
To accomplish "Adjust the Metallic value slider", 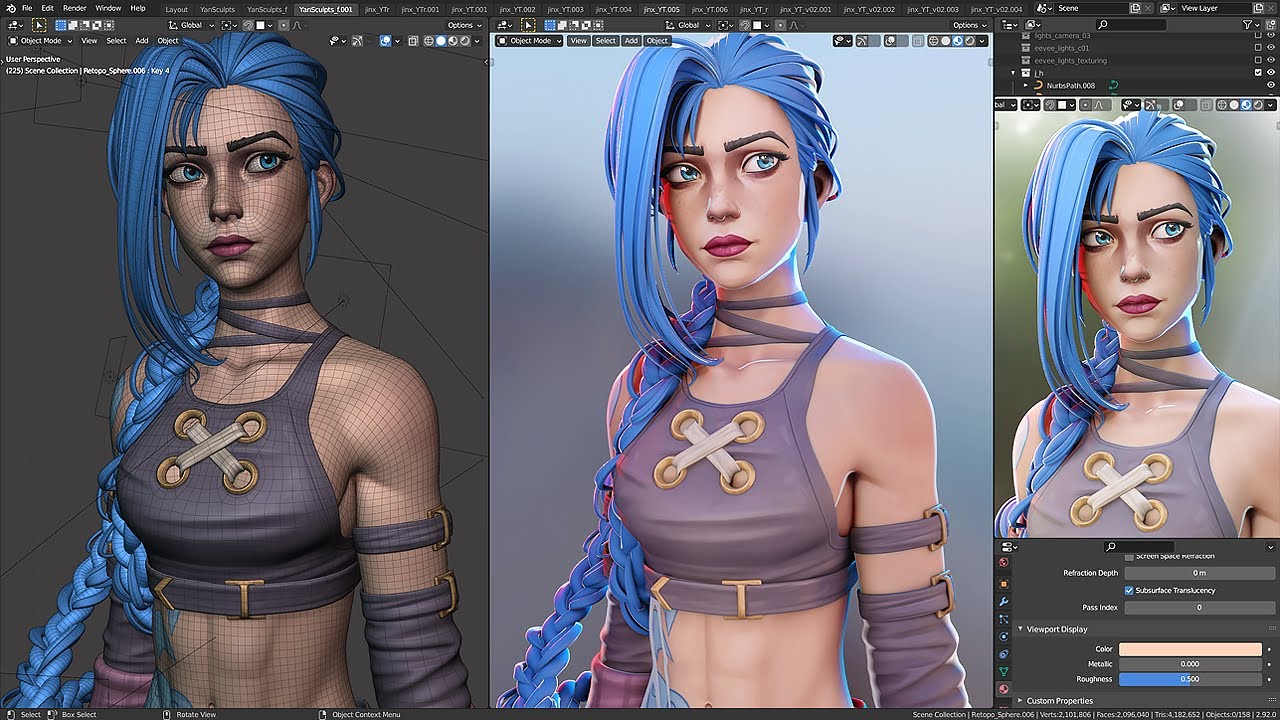I will pyautogui.click(x=1190, y=664).
